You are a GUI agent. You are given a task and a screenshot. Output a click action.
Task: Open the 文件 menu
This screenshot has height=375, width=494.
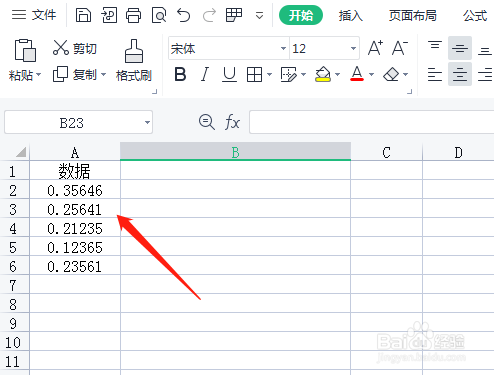pyautogui.click(x=34, y=15)
